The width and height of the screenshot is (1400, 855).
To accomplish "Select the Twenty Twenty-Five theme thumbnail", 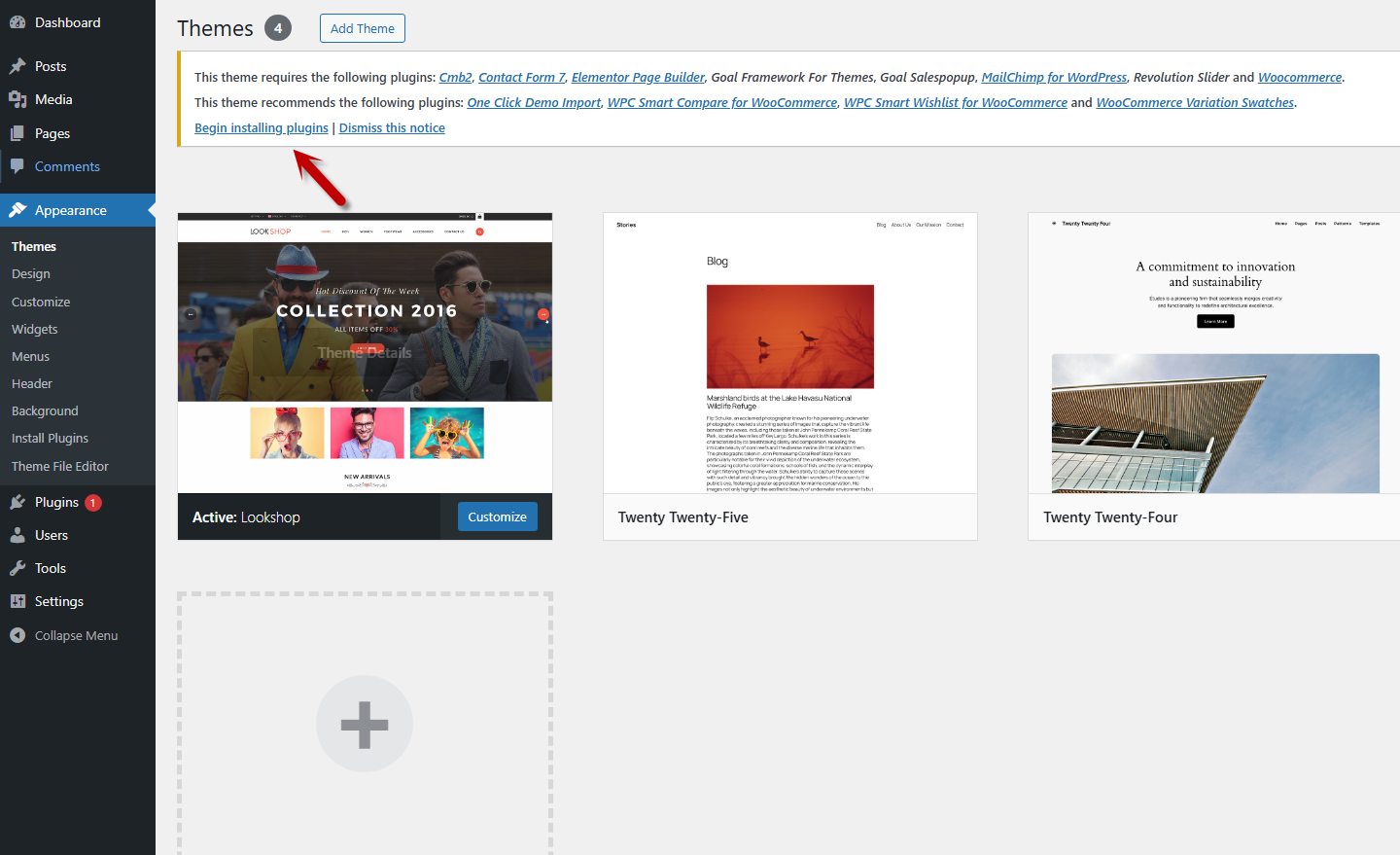I will coord(789,353).
